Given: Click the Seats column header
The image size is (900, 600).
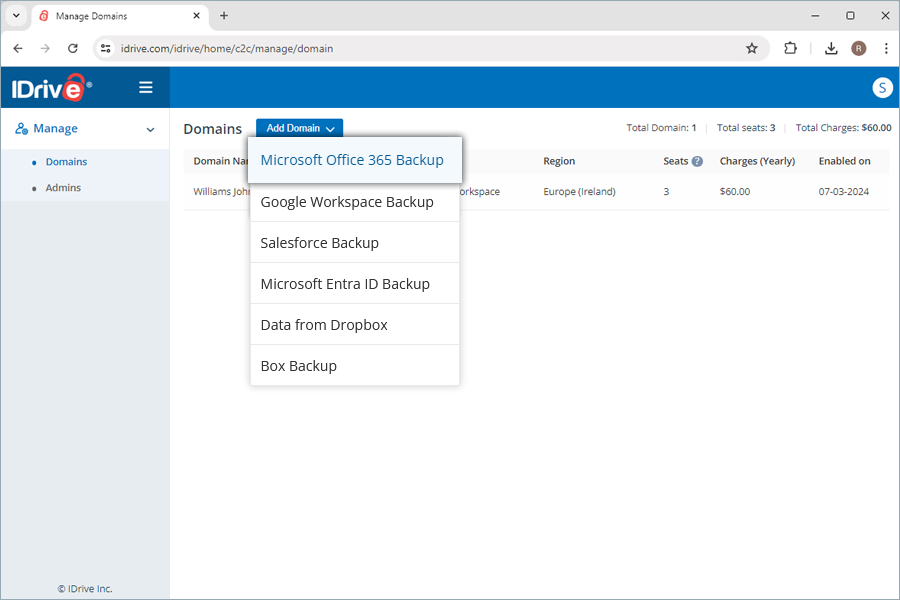Looking at the screenshot, I should pyautogui.click(x=676, y=161).
